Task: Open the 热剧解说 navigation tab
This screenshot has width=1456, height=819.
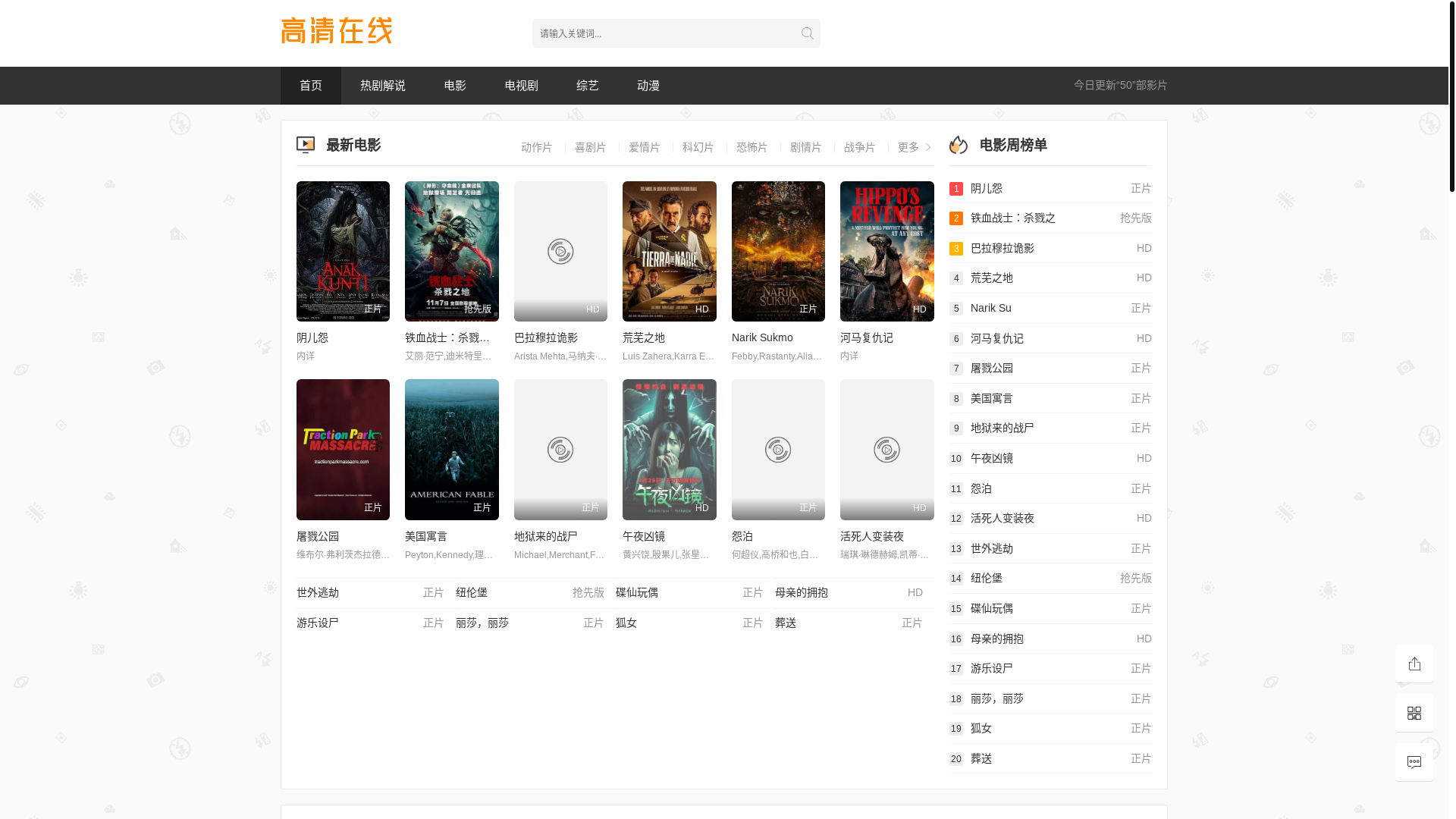Action: pos(383,86)
